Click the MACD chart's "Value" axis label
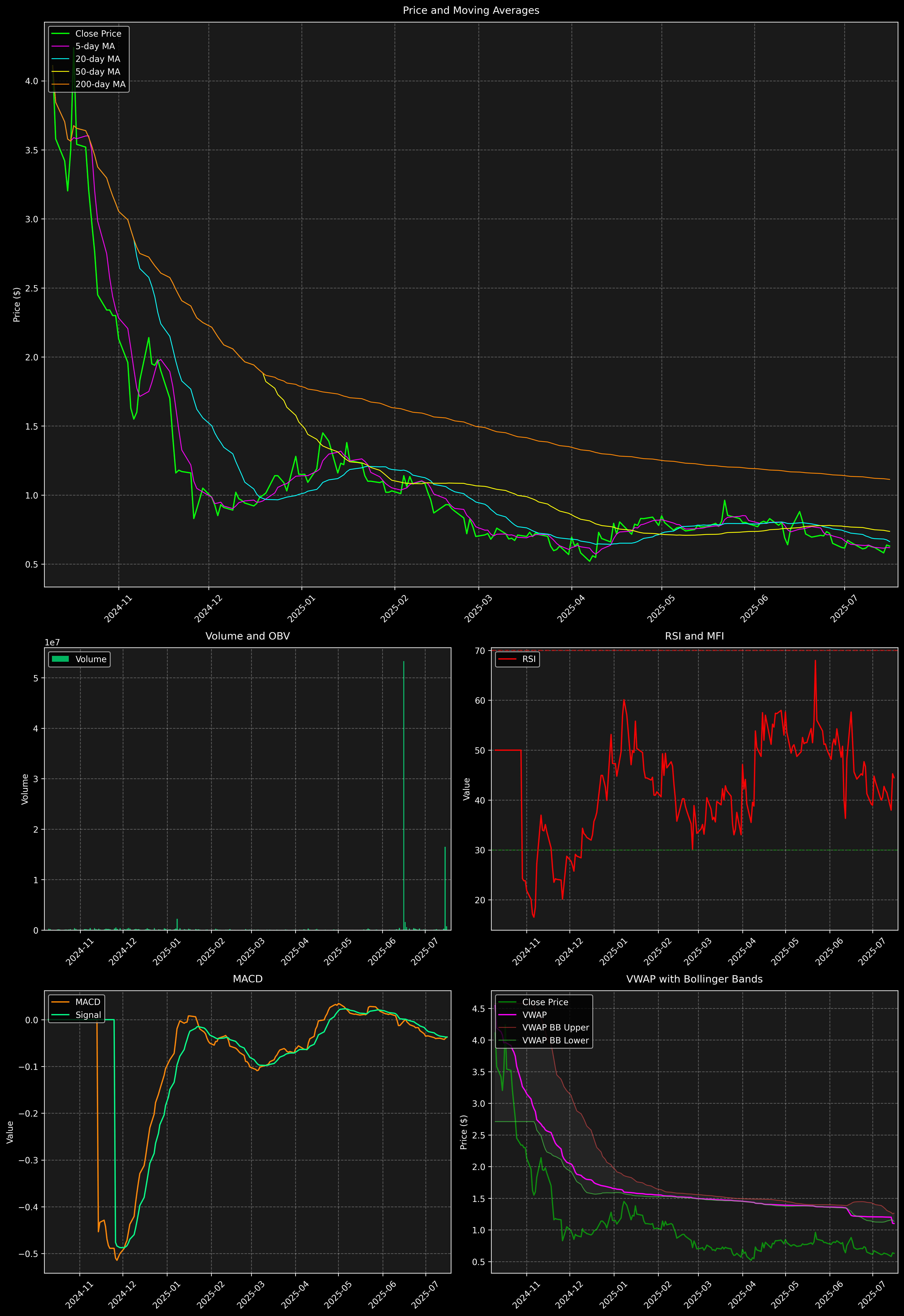This screenshot has height=1316, width=904. 10,1132
